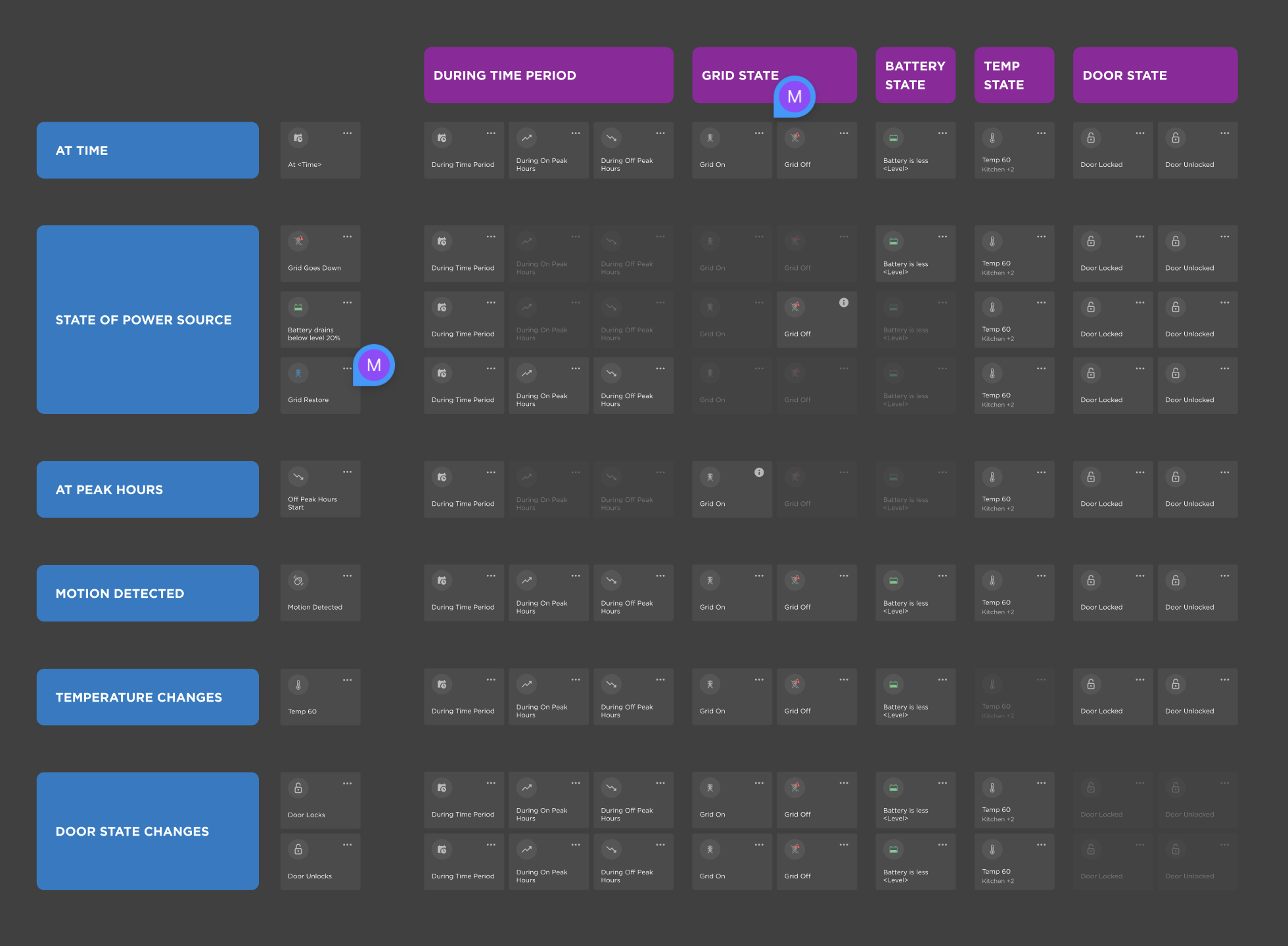Screen dimensions: 1288x946
Task: Open three-dot menu on Motion Detected card
Action: [347, 576]
